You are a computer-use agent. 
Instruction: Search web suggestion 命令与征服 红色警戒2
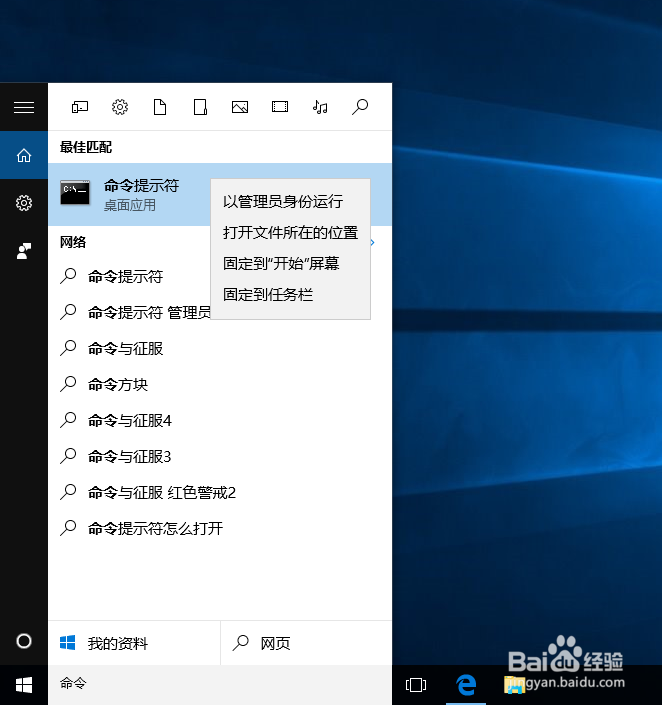[220, 492]
